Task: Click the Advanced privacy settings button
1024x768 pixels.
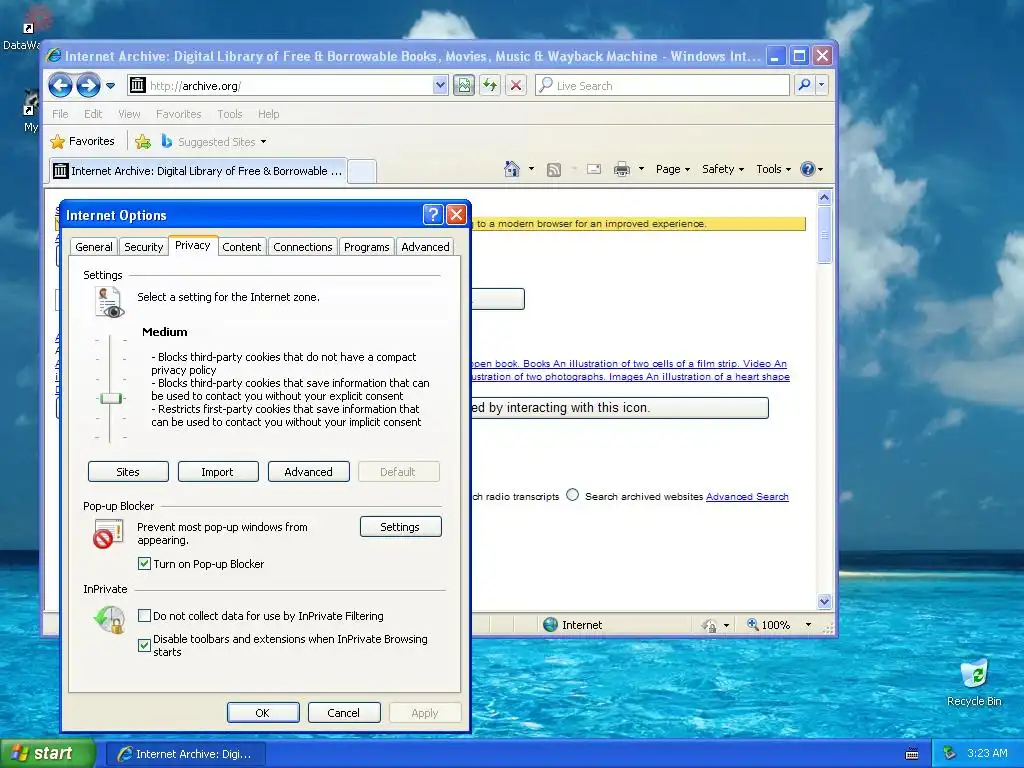Action: pos(308,472)
